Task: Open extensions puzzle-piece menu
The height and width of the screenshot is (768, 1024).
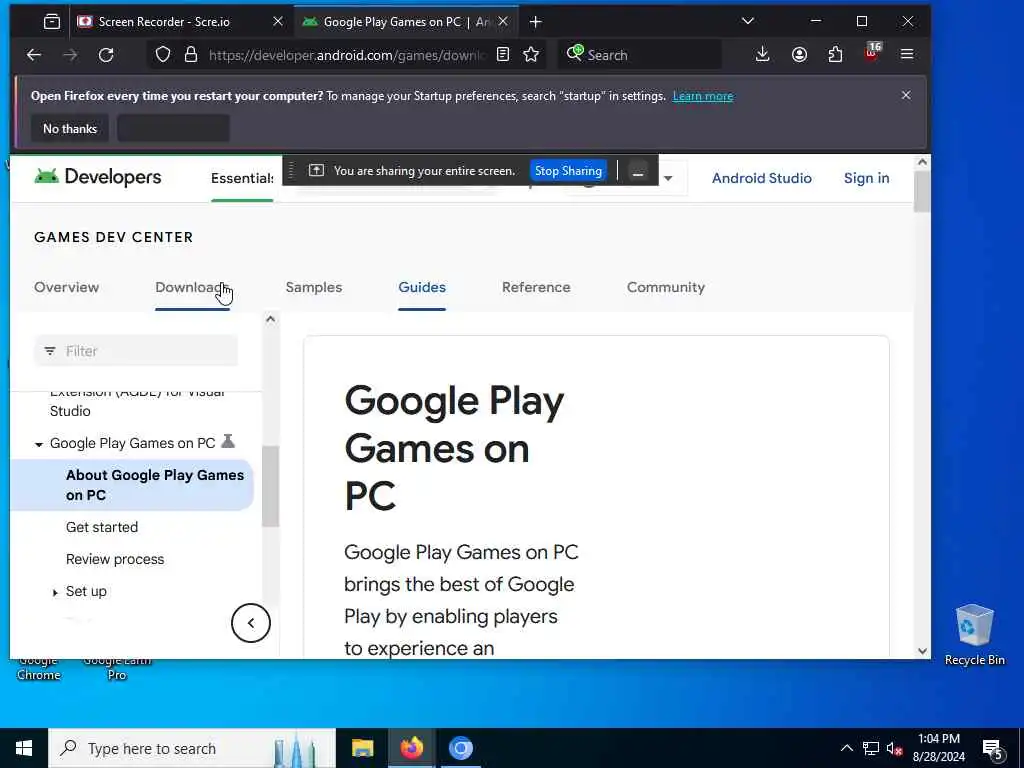Action: (x=835, y=55)
